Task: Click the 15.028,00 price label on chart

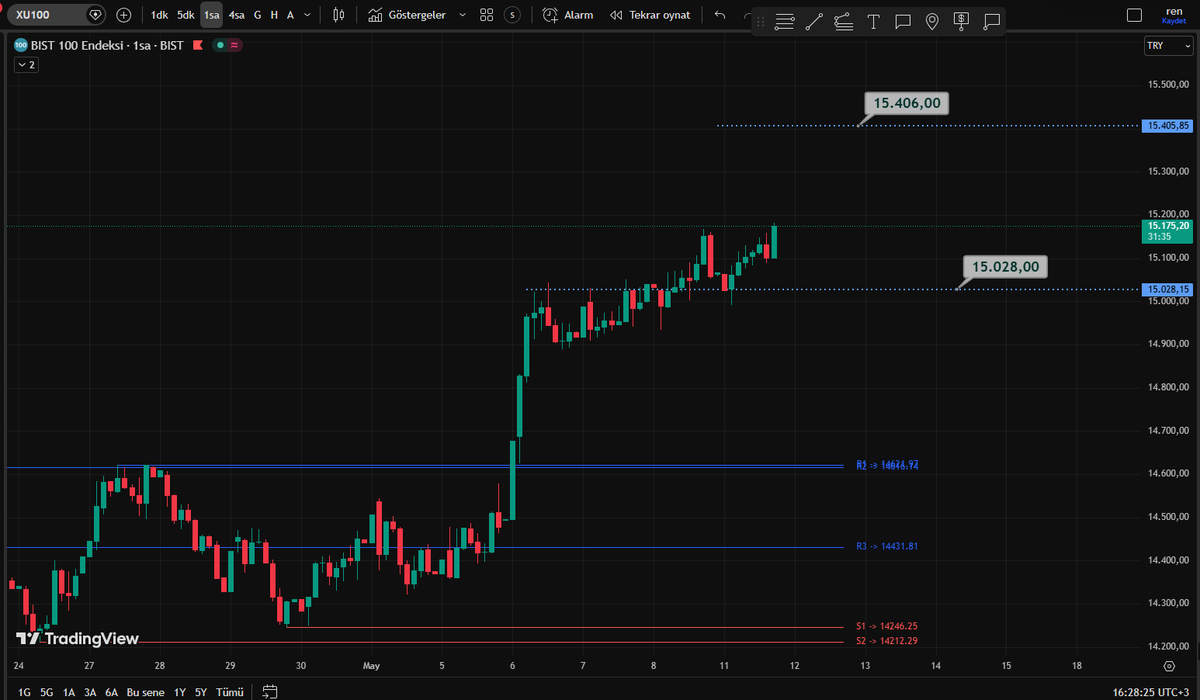Action: tap(1006, 267)
